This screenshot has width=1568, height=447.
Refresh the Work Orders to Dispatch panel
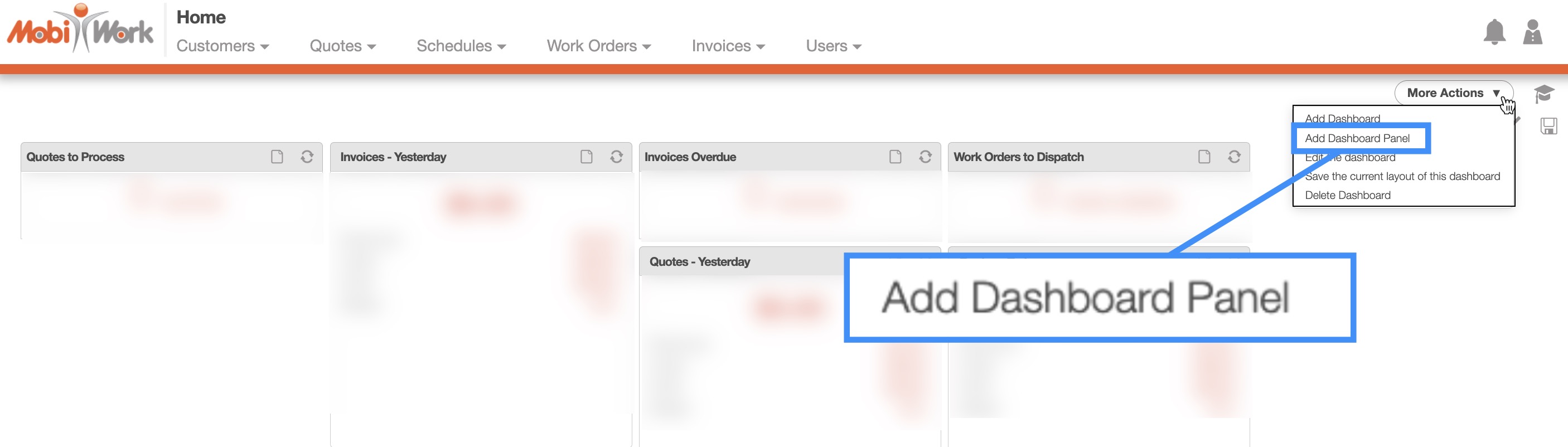pos(1234,157)
